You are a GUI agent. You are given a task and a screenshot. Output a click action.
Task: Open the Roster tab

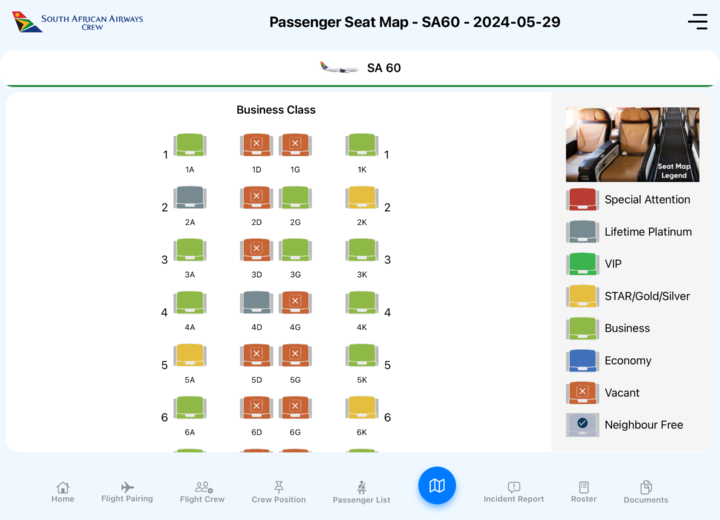(584, 492)
